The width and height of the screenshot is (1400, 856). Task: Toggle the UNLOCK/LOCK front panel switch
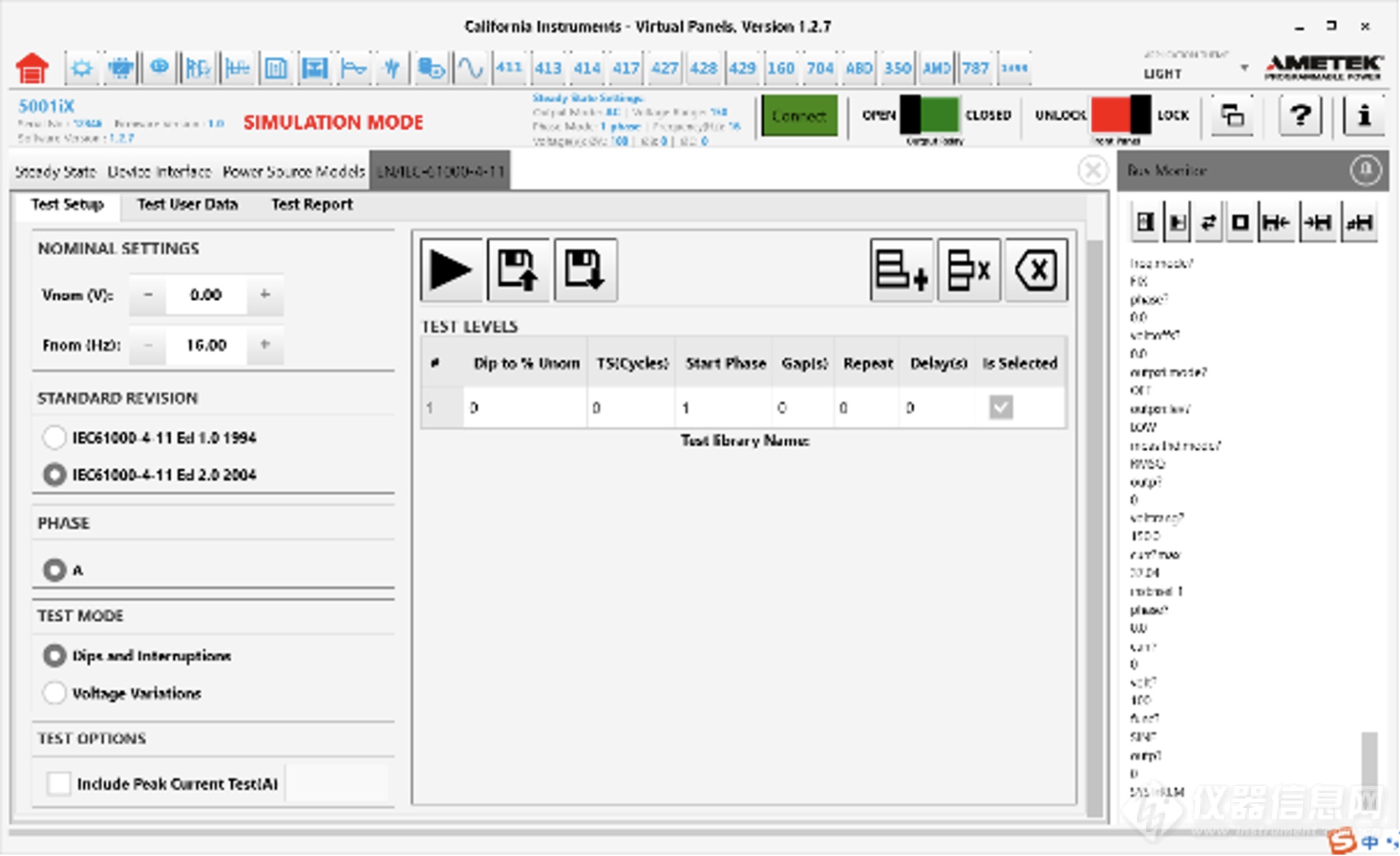click(x=1121, y=115)
